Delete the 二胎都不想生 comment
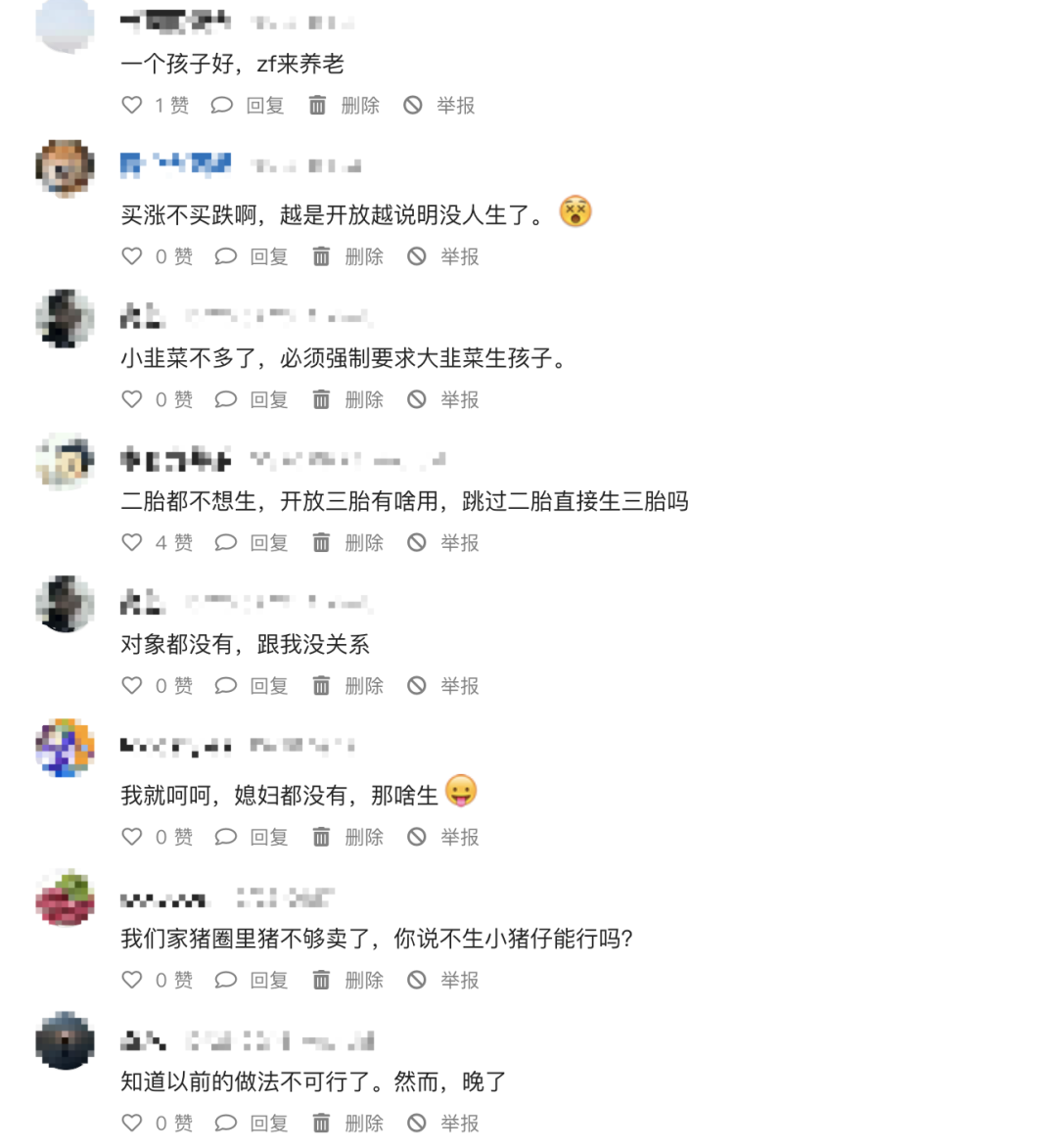This screenshot has width=1057, height=1148. [x=347, y=542]
